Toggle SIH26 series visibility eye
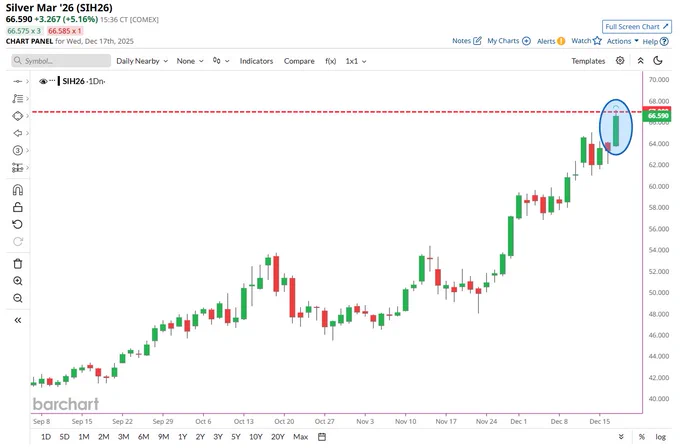This screenshot has width=680, height=448. (42, 81)
